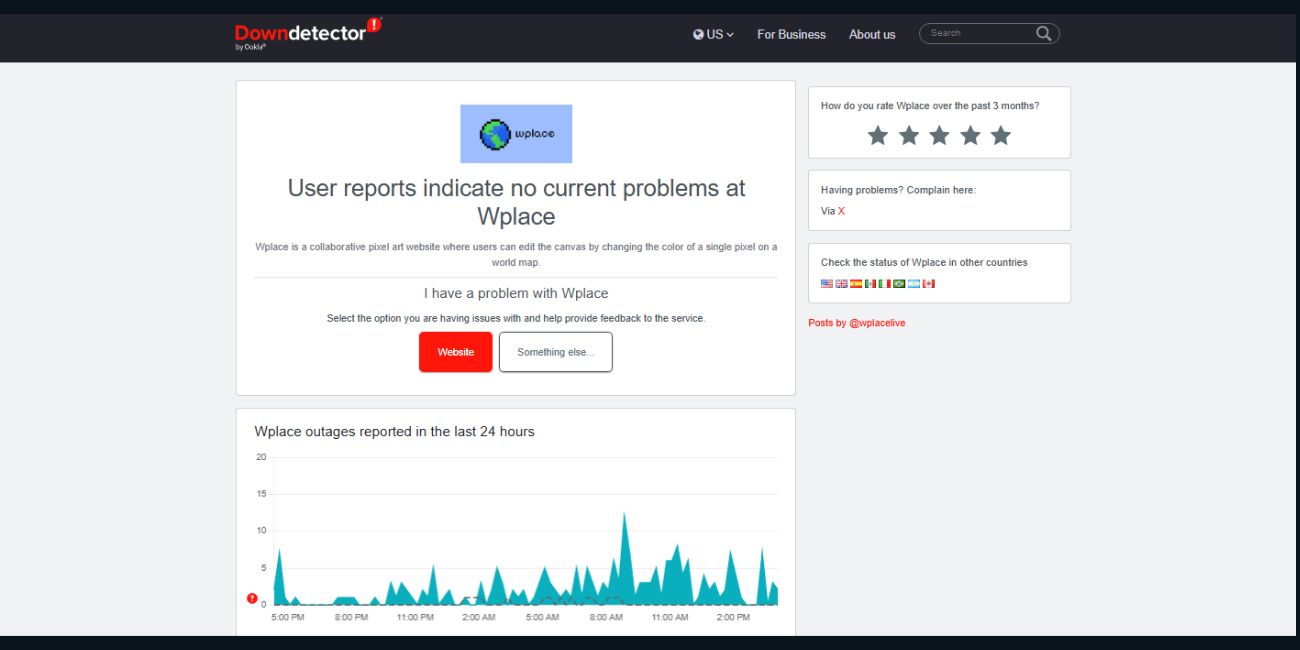The height and width of the screenshot is (650, 1300).
Task: Open the About us page
Action: [871, 34]
